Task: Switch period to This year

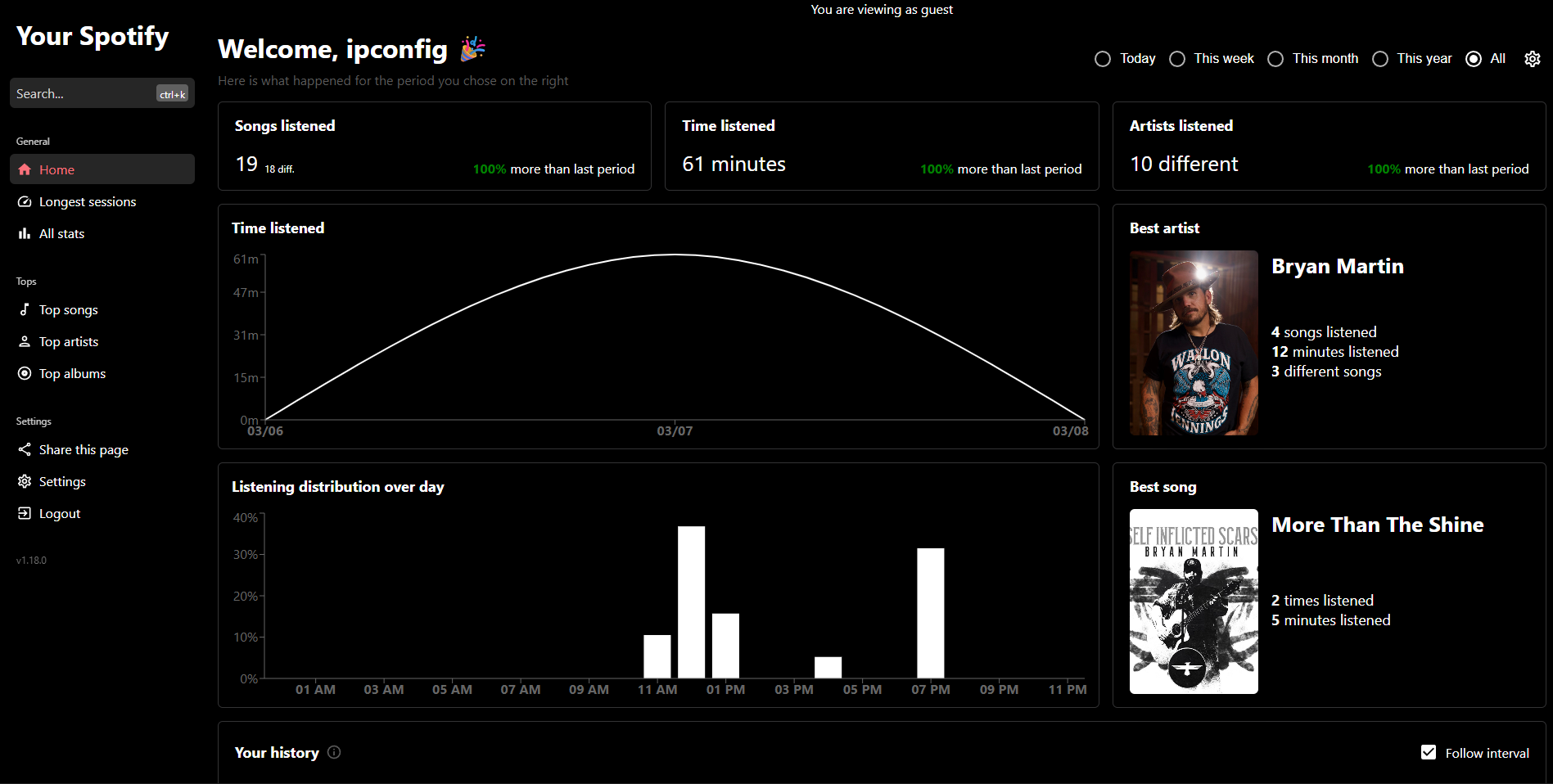Action: (1380, 59)
